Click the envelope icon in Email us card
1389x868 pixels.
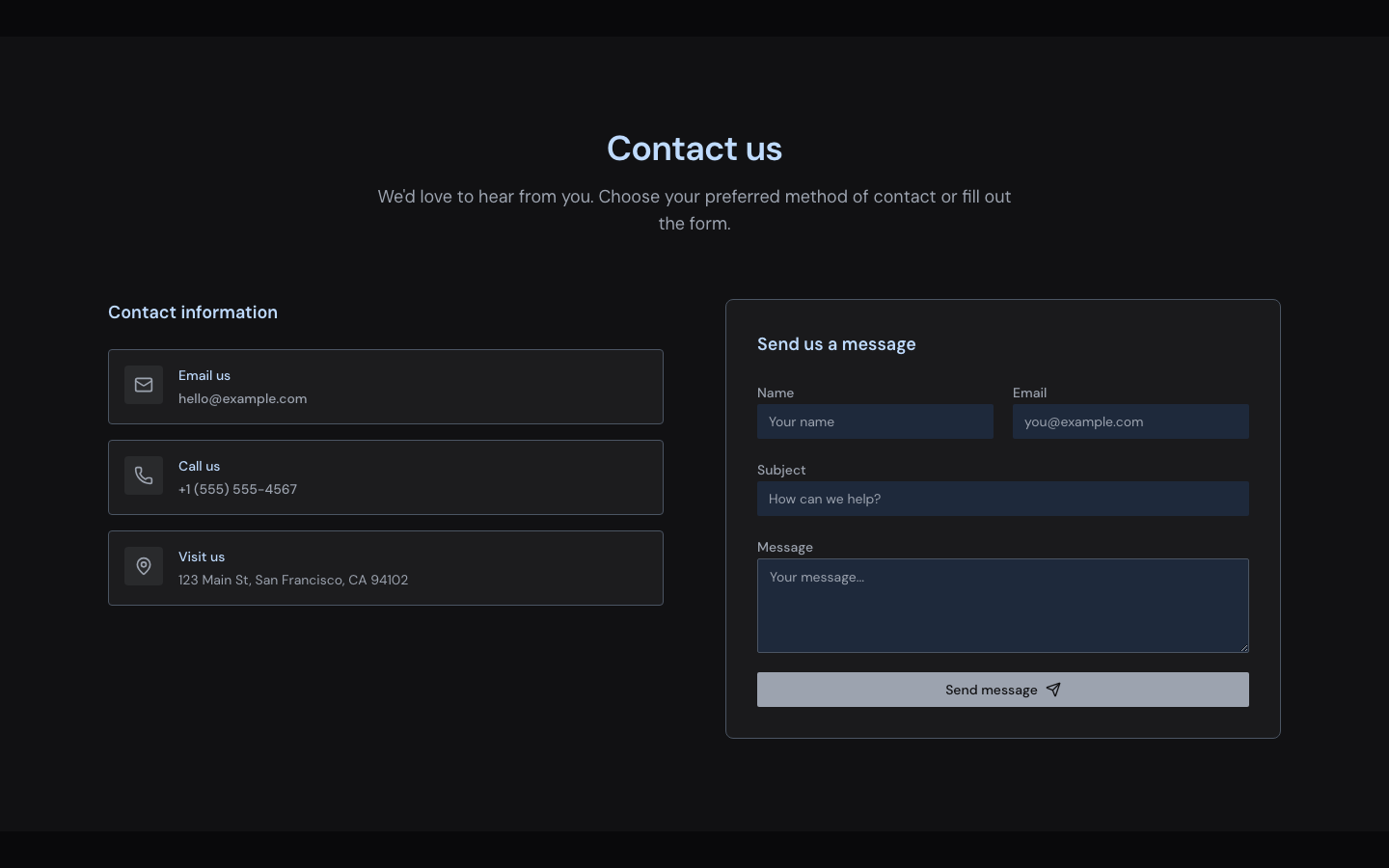click(x=144, y=385)
